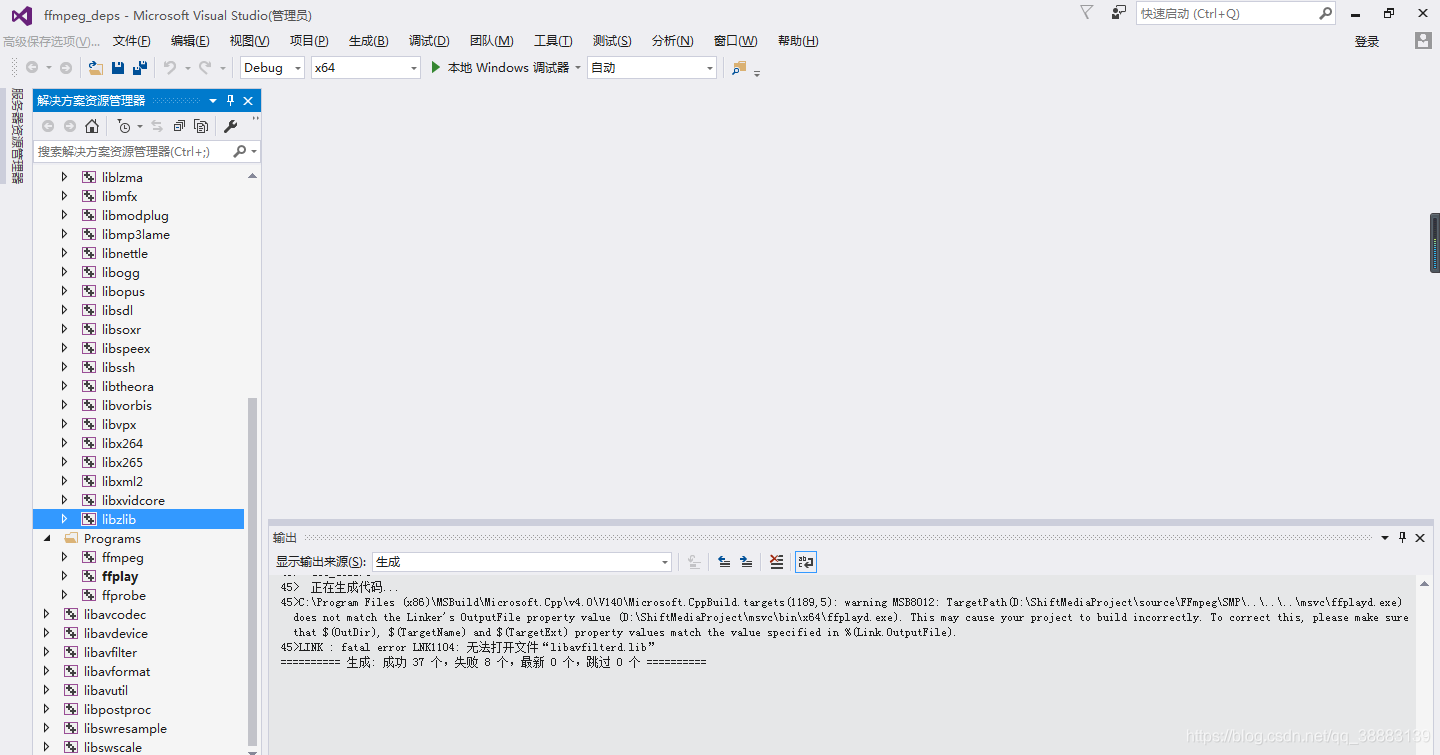The height and width of the screenshot is (755, 1440).
Task: Select the libxvidcore project
Action: pyautogui.click(x=133, y=500)
